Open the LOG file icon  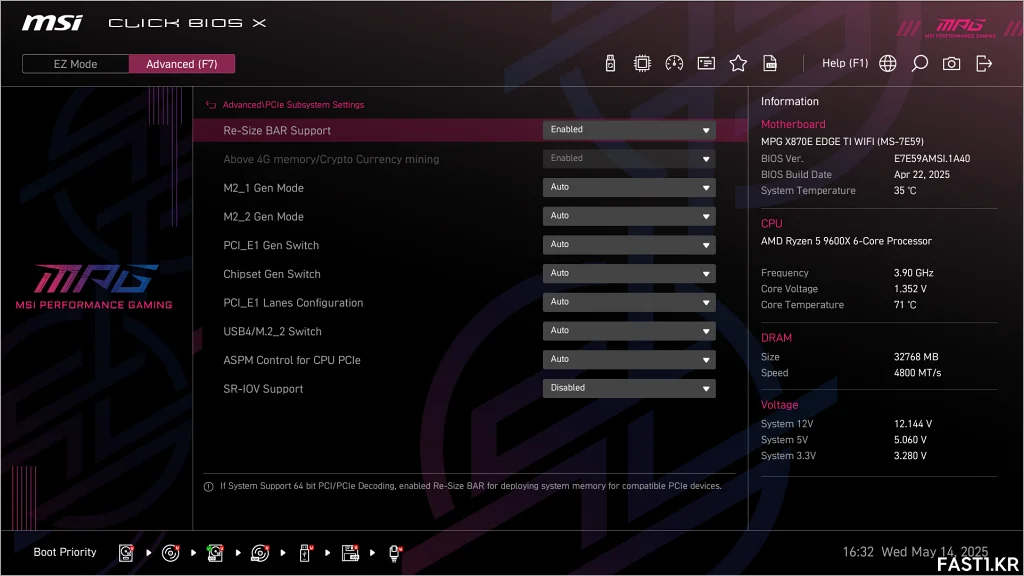pyautogui.click(x=770, y=63)
